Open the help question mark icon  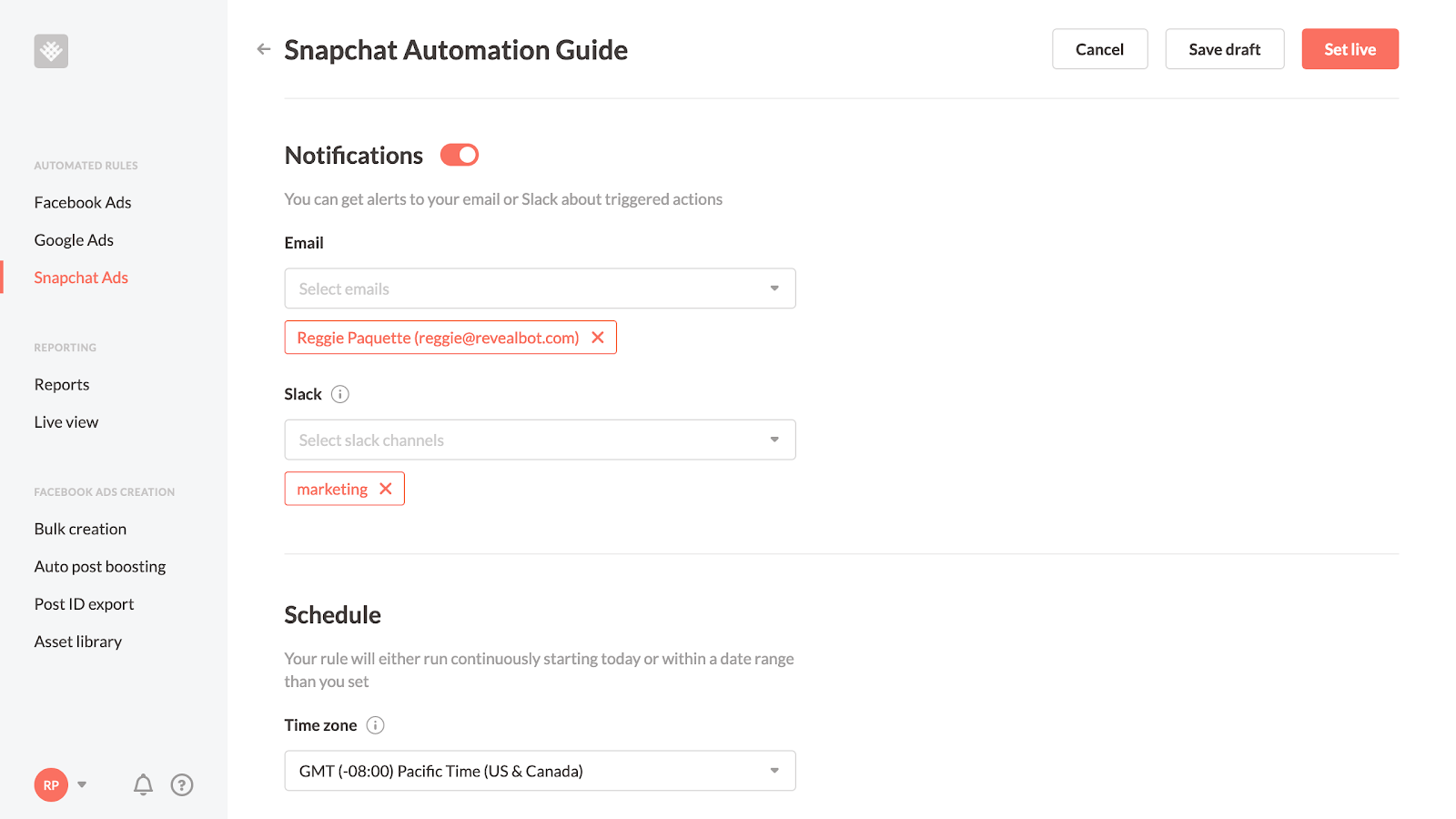182,784
